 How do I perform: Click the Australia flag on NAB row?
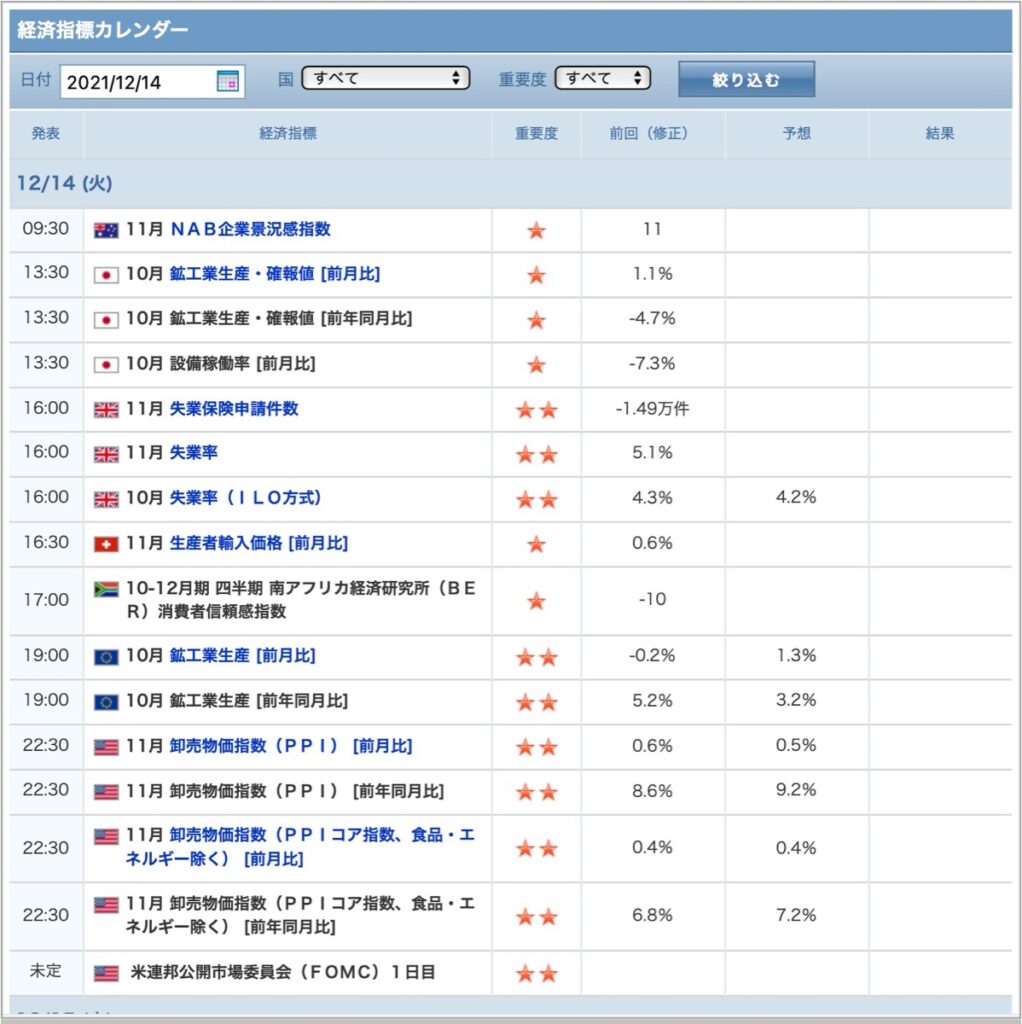[x=106, y=231]
